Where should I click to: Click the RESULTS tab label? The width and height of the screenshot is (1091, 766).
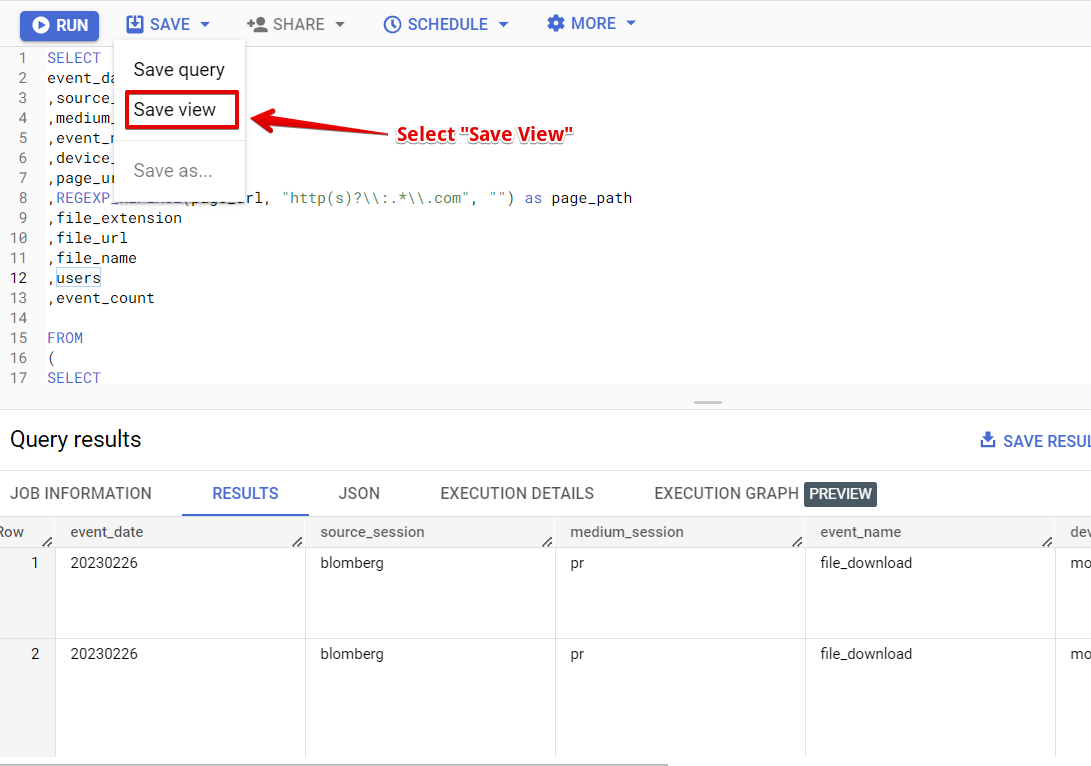click(x=245, y=493)
